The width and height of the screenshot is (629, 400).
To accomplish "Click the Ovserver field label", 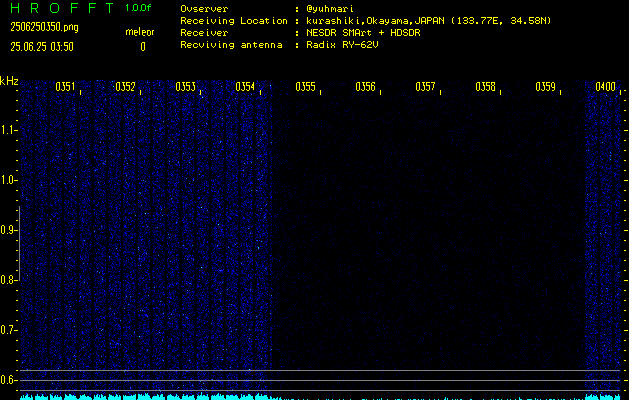I will click(x=204, y=9).
